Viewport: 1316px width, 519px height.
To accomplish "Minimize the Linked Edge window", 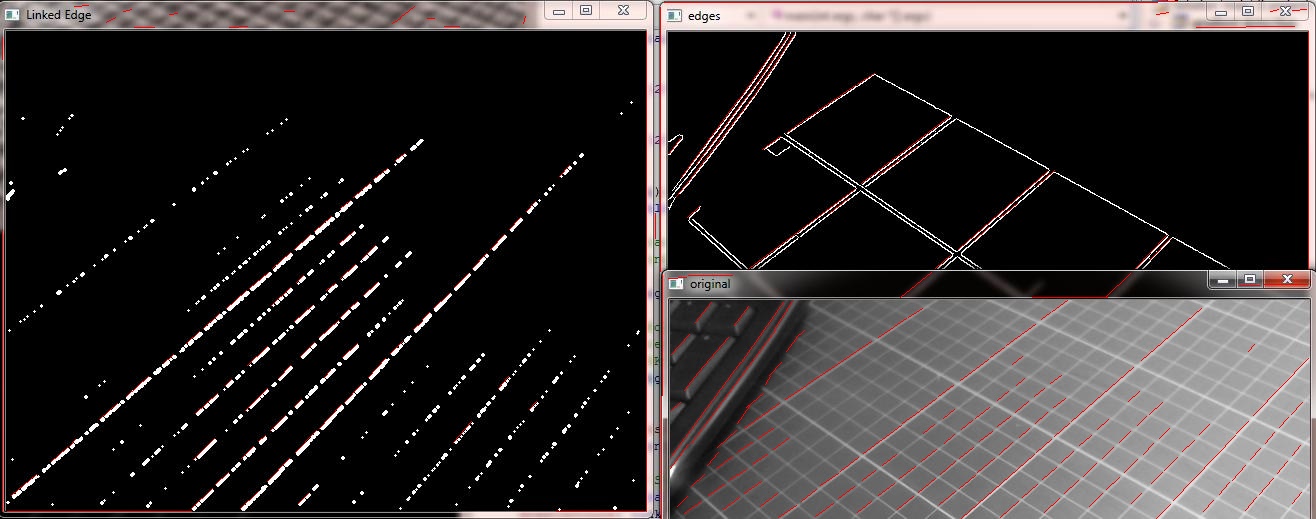I will pyautogui.click(x=559, y=11).
